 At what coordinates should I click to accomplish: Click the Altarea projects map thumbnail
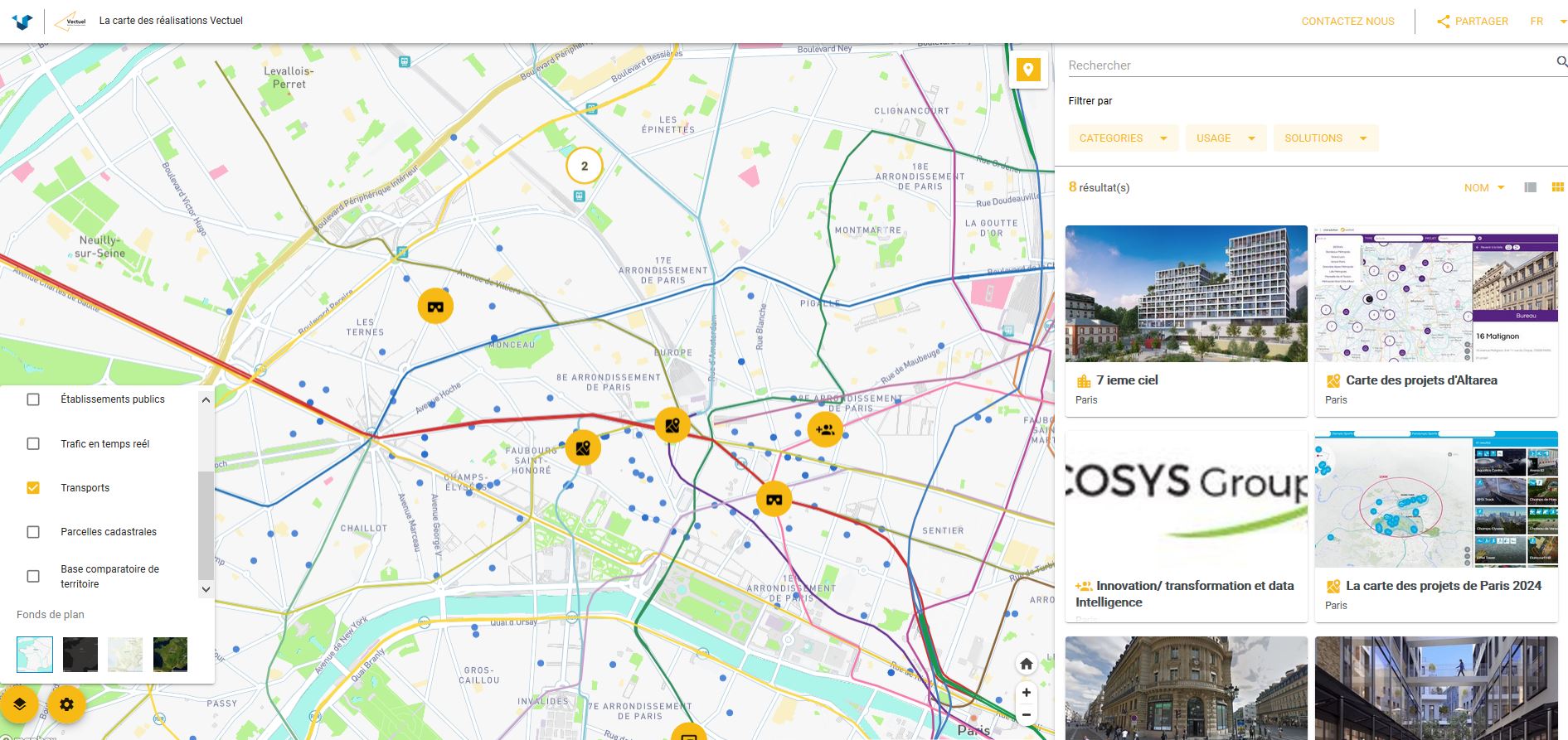(1436, 294)
